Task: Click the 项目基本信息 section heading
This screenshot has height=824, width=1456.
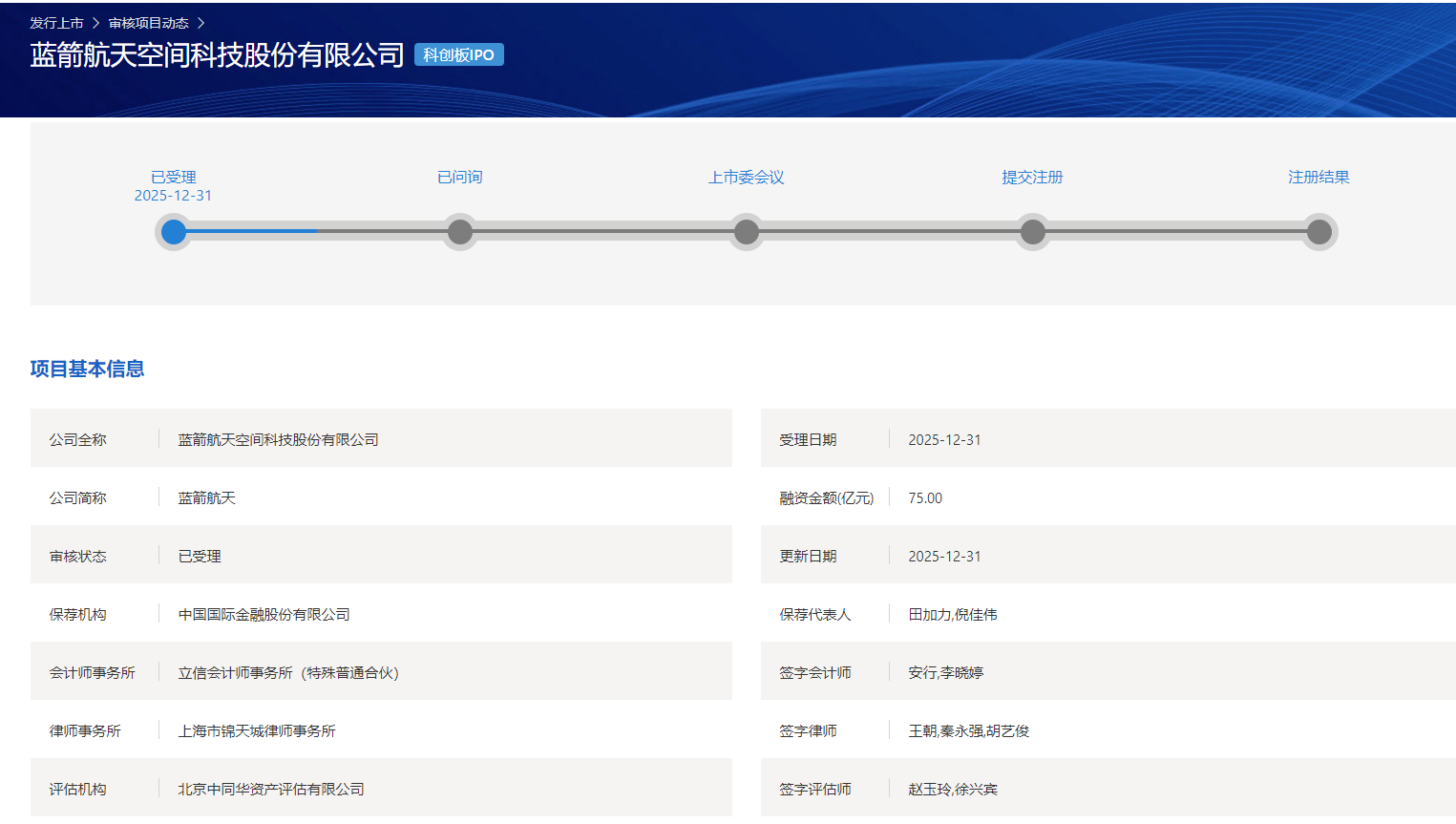Action: pyautogui.click(x=87, y=369)
